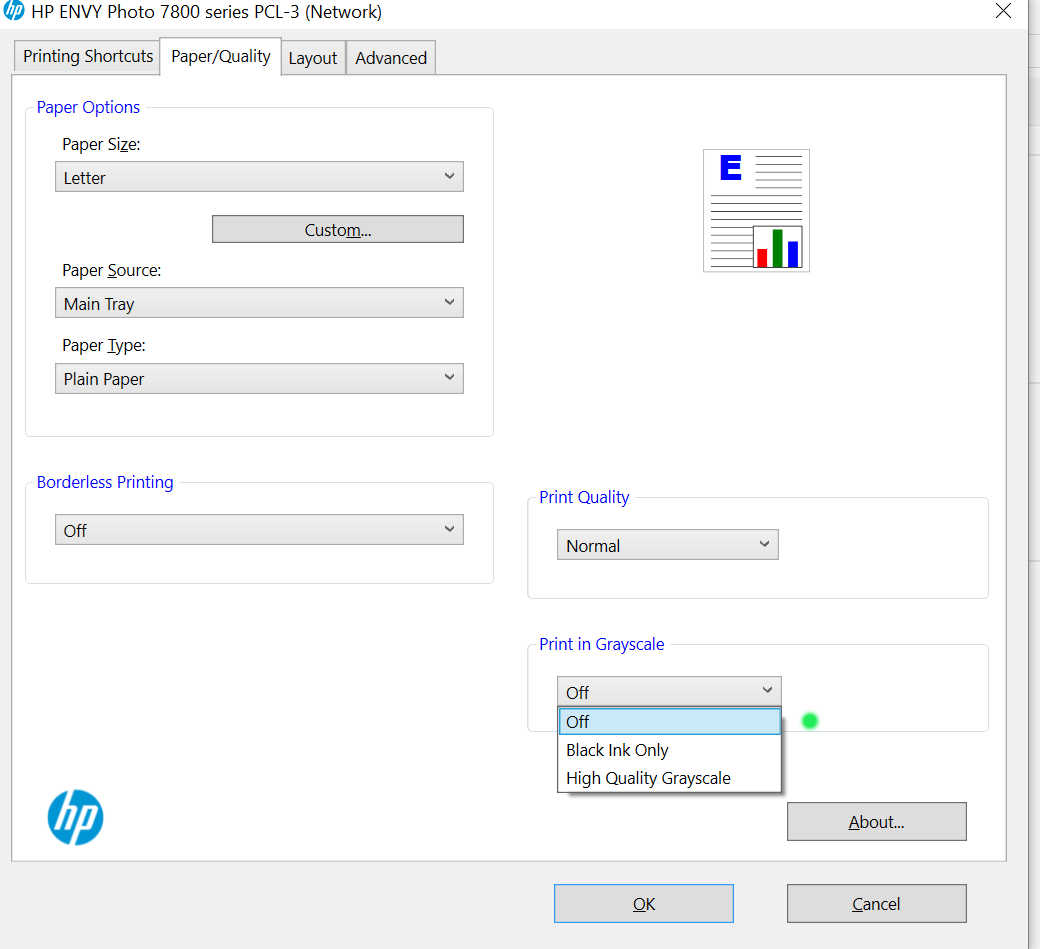Open the Paper Source dropdown
The image size is (1040, 949).
[x=259, y=303]
